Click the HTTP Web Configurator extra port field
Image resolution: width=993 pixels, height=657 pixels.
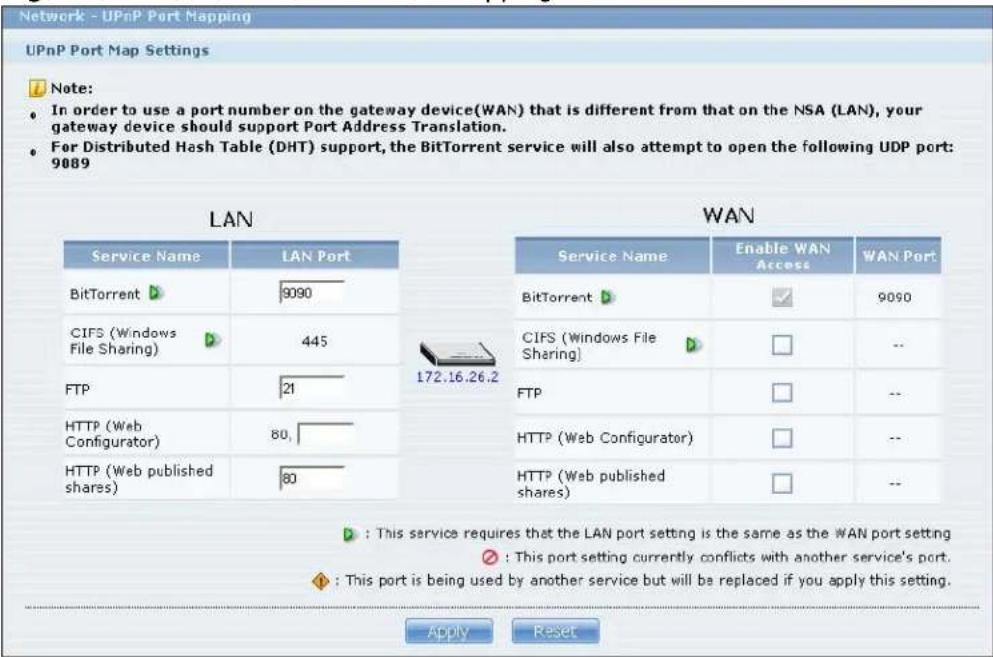tap(325, 434)
